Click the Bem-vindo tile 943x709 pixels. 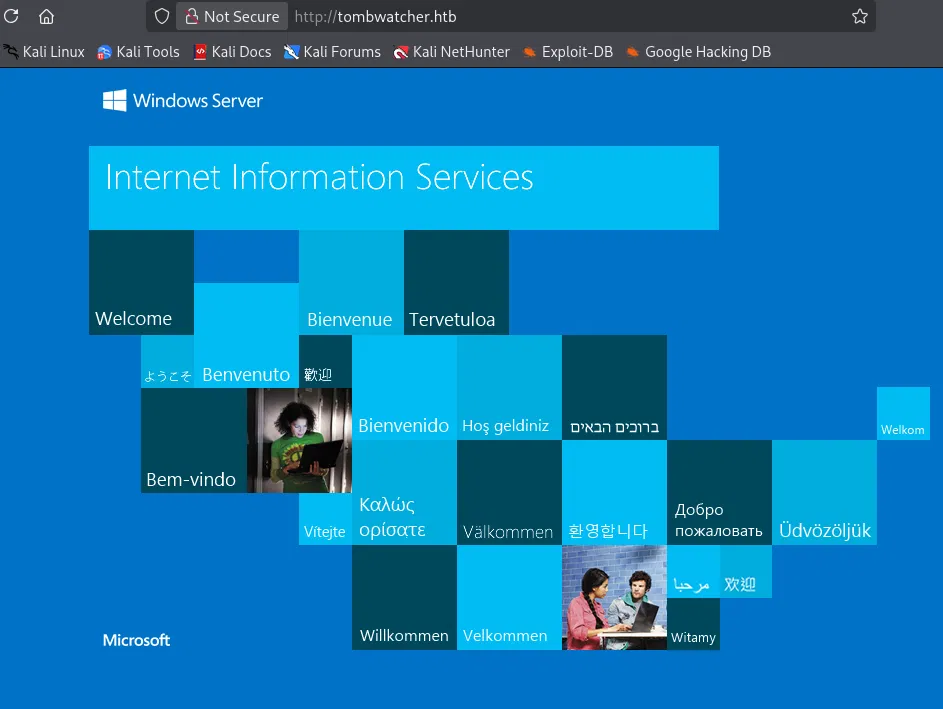(x=194, y=440)
